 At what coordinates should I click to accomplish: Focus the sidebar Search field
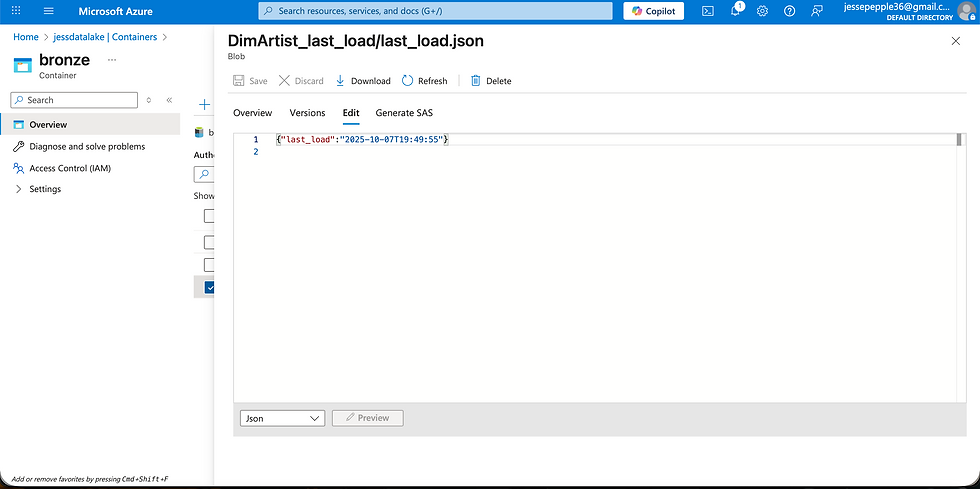(x=74, y=100)
